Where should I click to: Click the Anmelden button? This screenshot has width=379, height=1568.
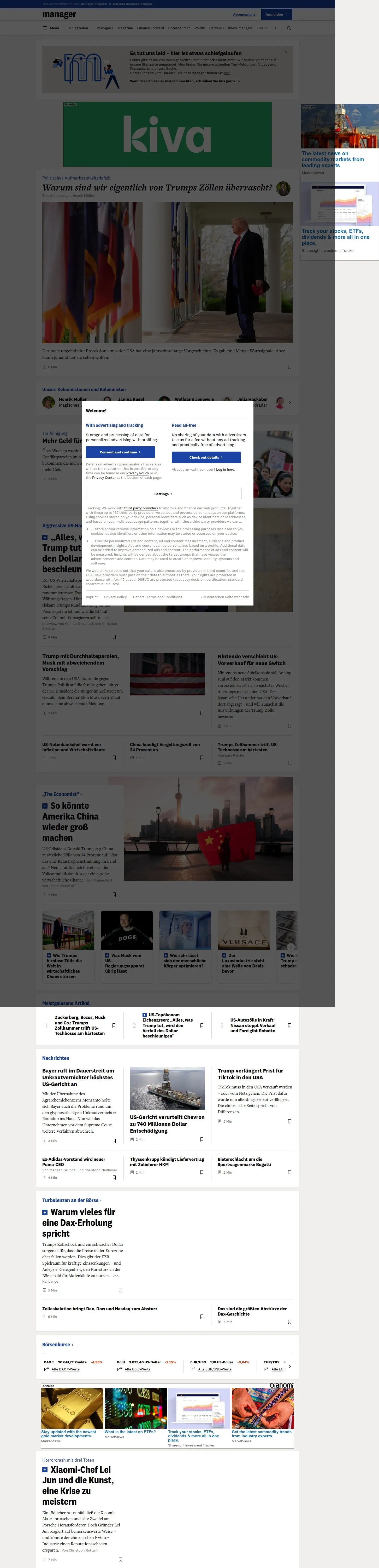(x=277, y=15)
